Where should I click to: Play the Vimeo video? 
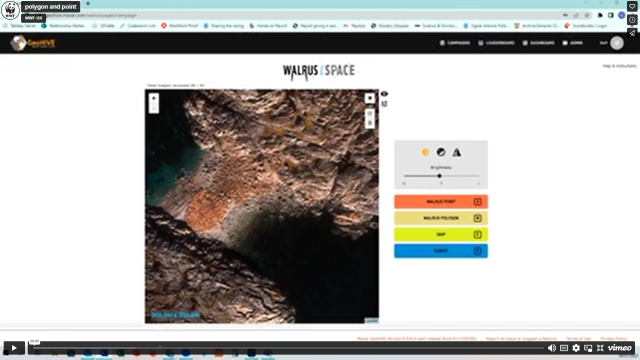click(x=13, y=348)
